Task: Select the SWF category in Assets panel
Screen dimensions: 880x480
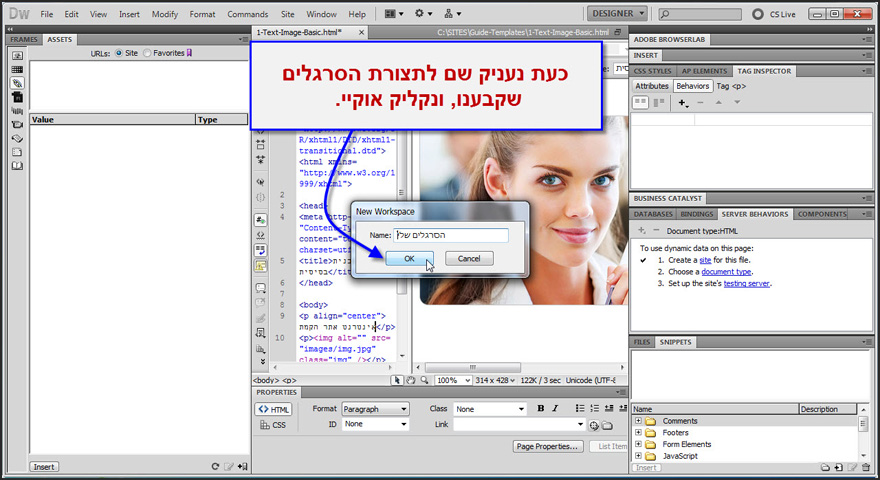Action: [x=17, y=97]
